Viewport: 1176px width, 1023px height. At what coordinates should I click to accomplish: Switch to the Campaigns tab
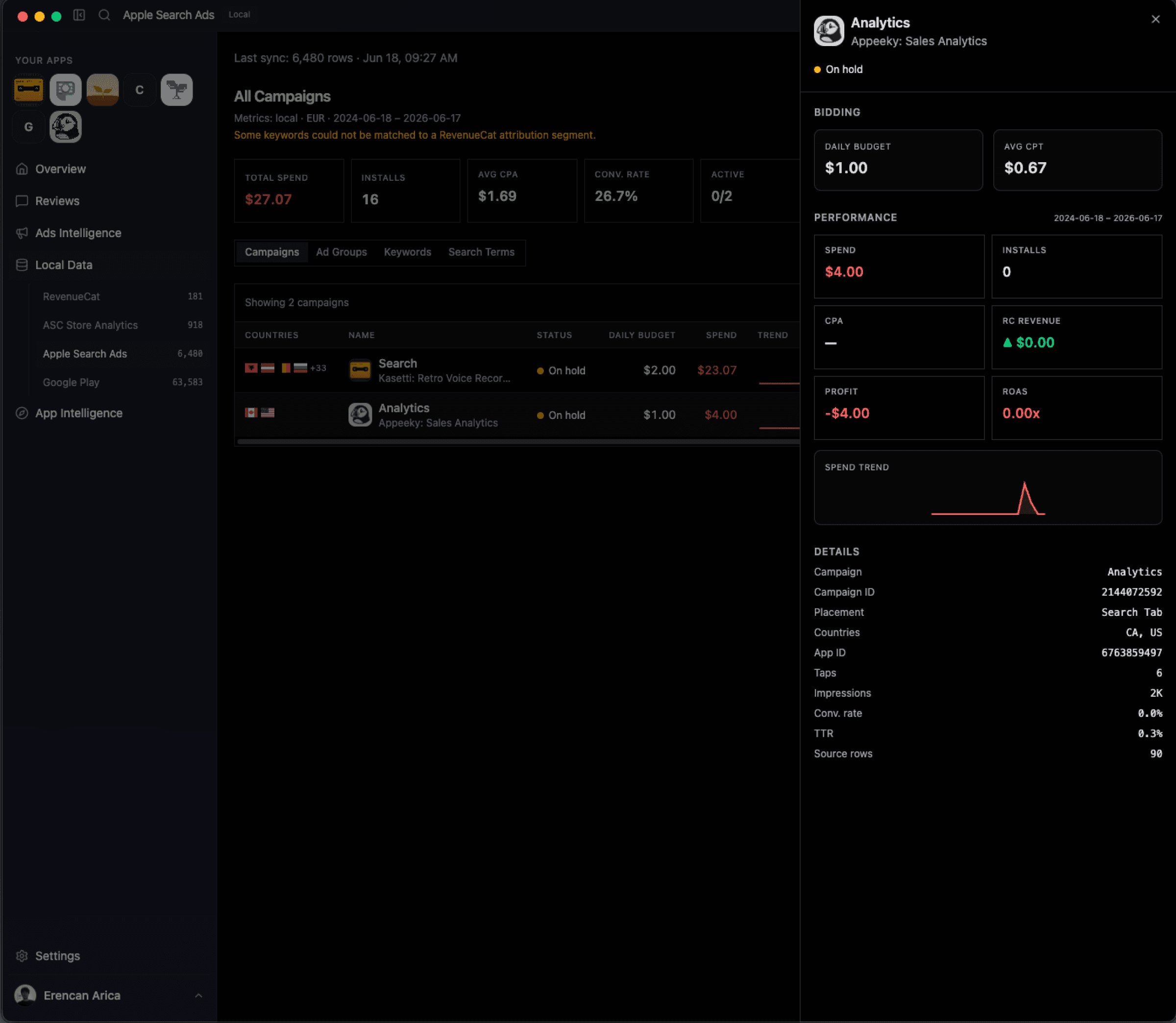tap(272, 252)
